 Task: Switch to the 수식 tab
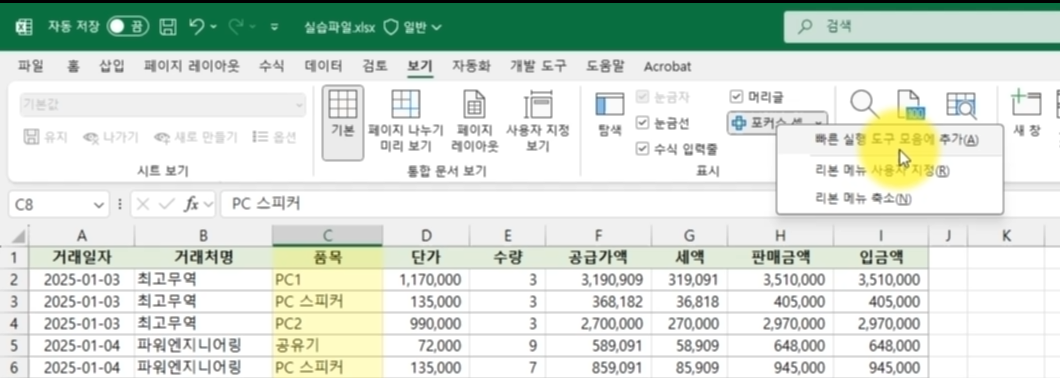272,66
